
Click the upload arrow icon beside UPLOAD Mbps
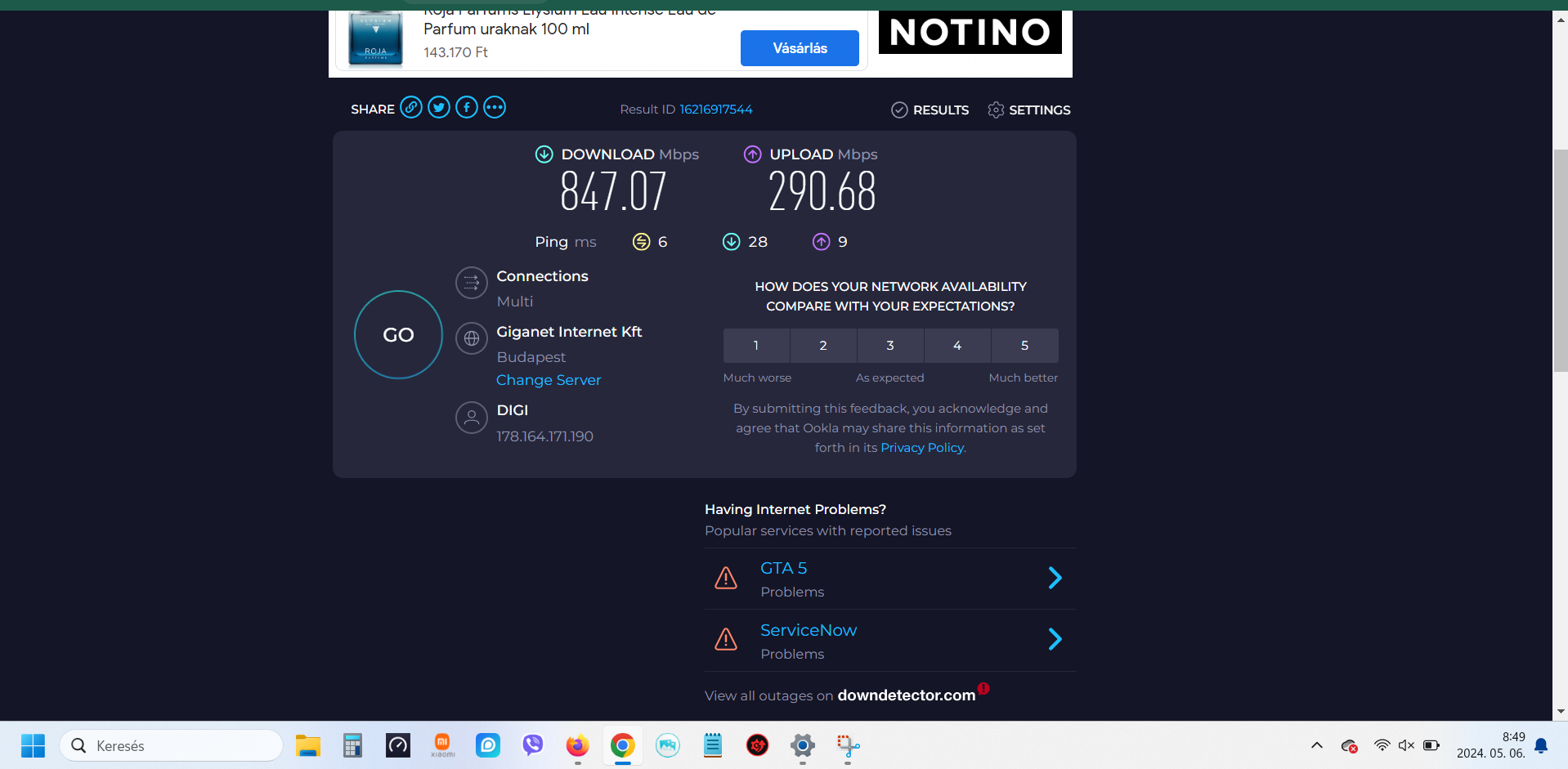(753, 154)
